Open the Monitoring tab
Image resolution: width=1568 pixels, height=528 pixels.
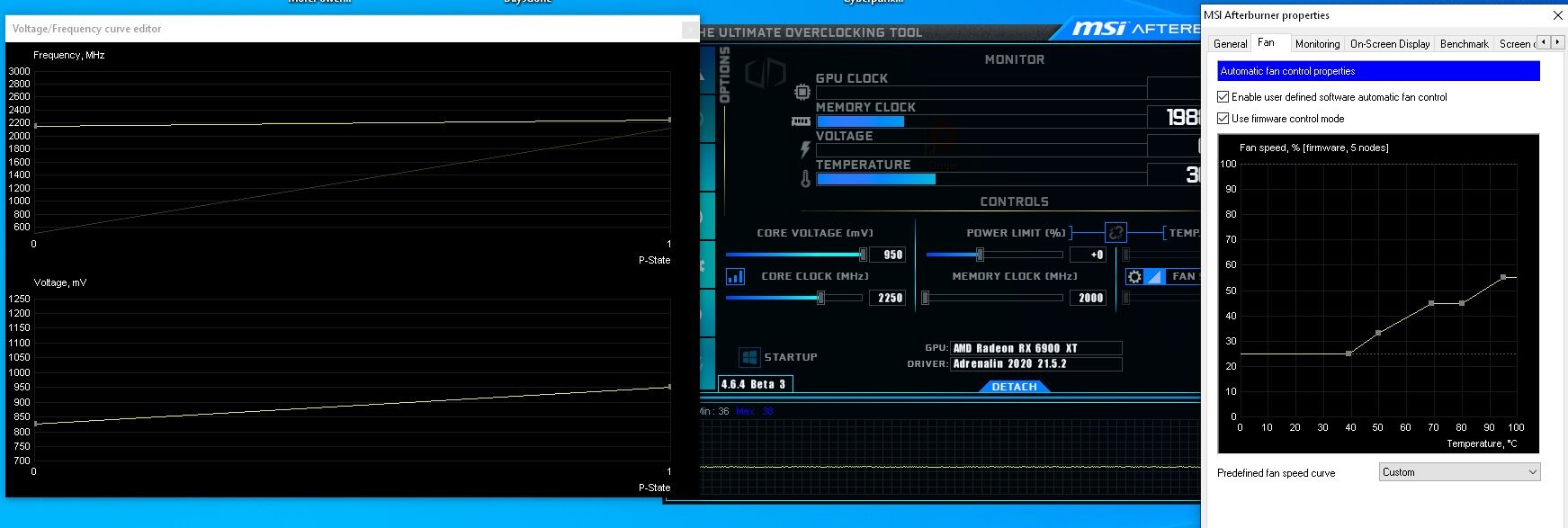(x=1317, y=44)
